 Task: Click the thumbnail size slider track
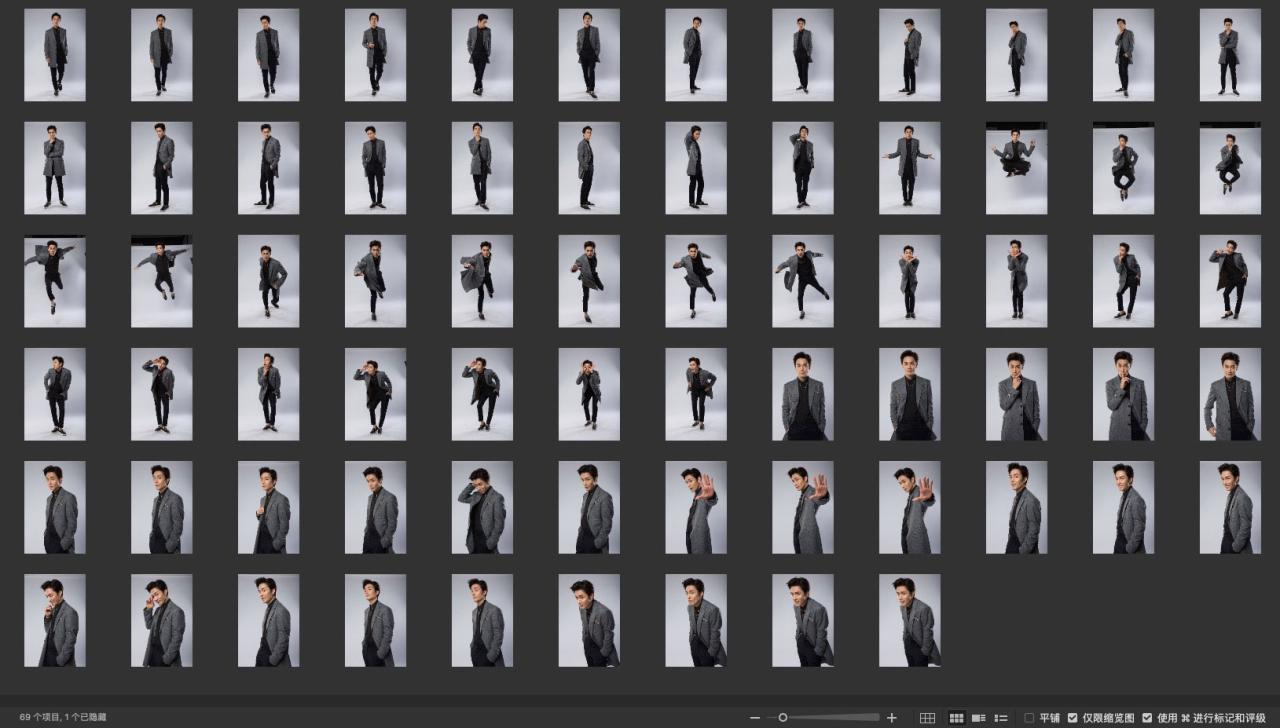point(830,718)
